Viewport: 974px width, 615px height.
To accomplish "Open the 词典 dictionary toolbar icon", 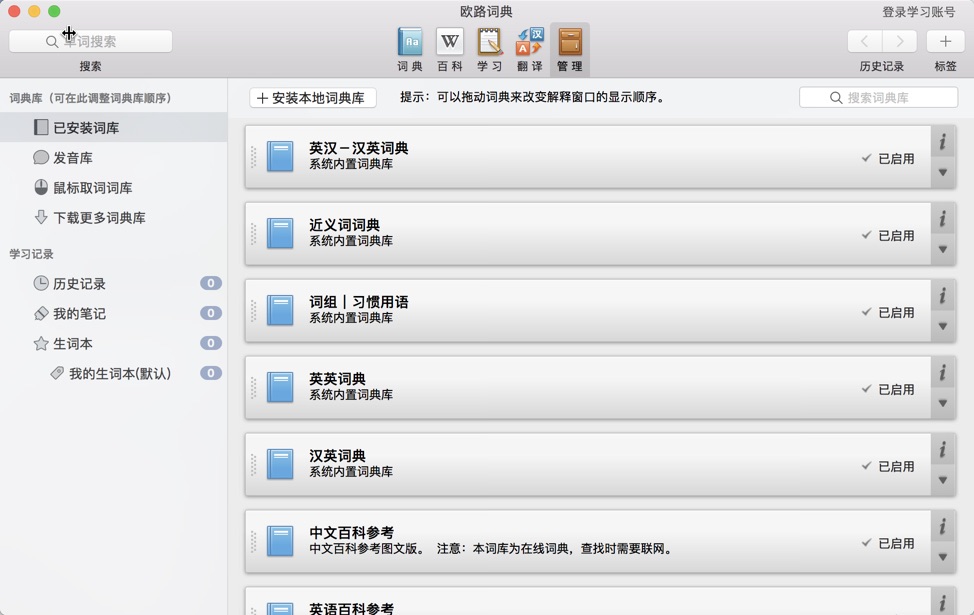I will point(410,49).
